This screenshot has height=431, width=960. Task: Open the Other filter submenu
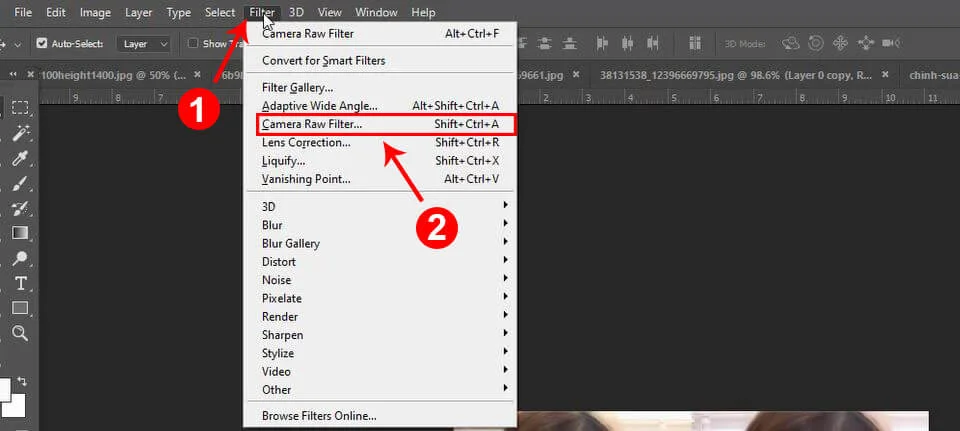coord(380,389)
